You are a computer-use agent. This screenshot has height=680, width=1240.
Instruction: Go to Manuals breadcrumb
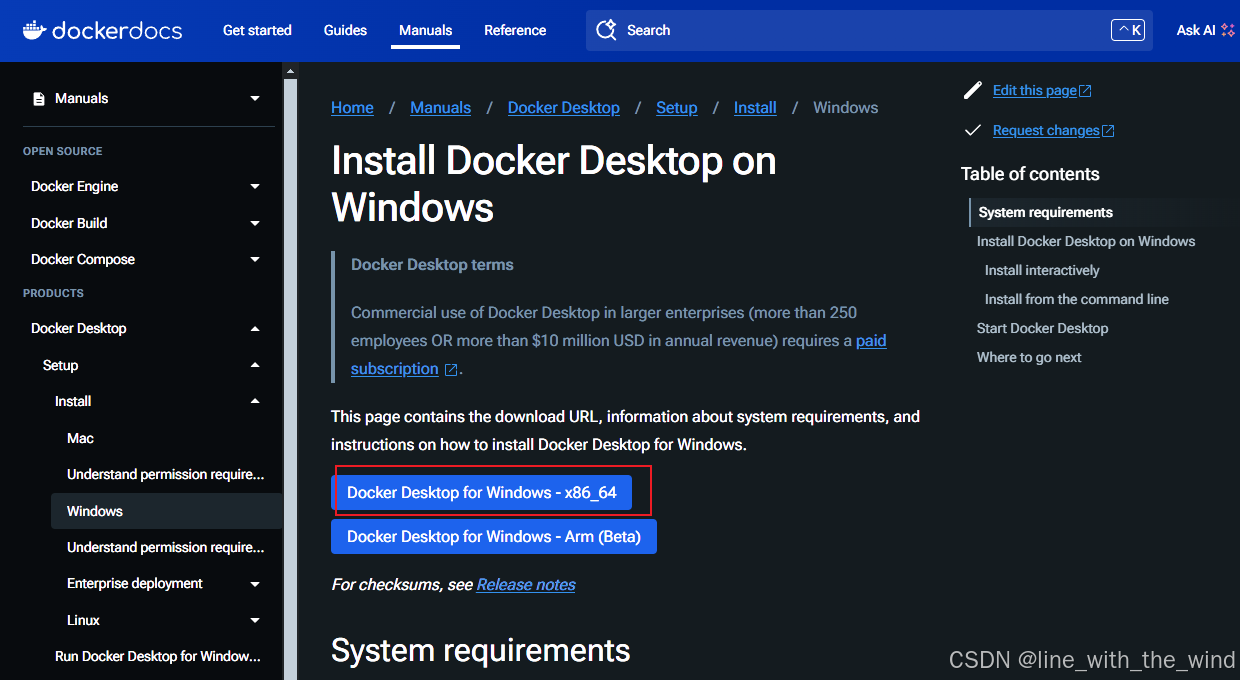[x=440, y=107]
